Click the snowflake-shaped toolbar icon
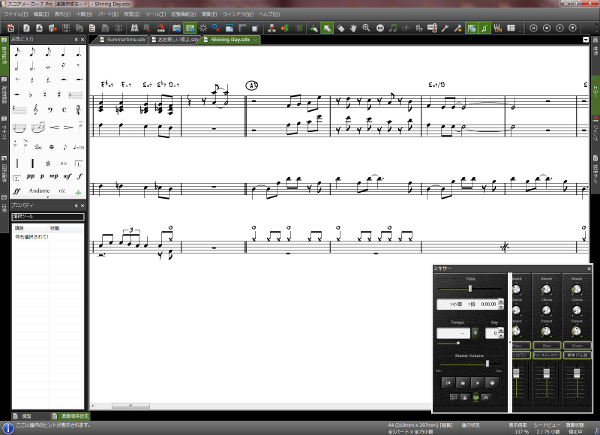Screen dimensions: 600x435 [x=203, y=28]
